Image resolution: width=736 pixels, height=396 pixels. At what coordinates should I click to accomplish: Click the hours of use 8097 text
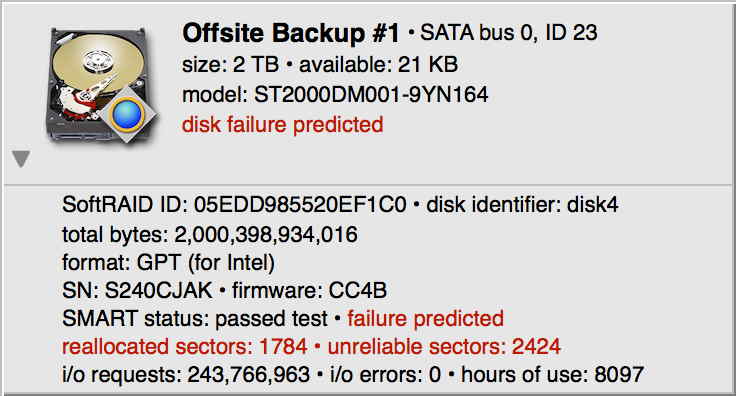tap(552, 375)
